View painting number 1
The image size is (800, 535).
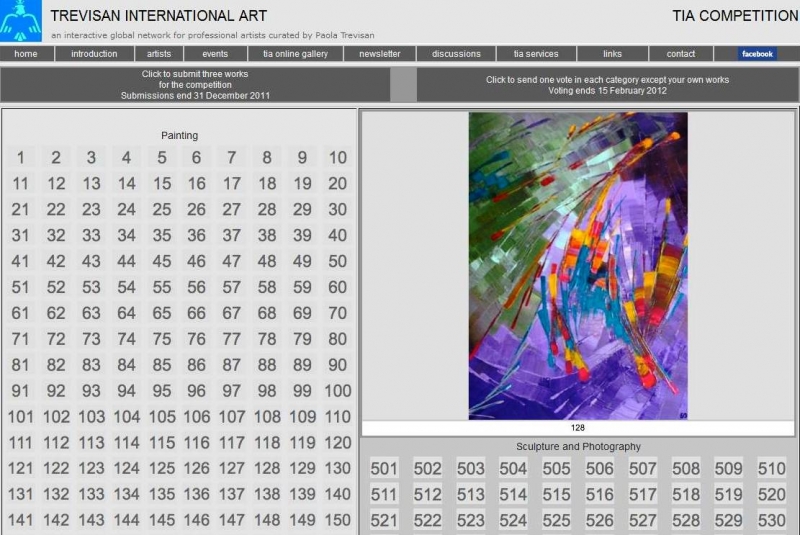coord(21,157)
